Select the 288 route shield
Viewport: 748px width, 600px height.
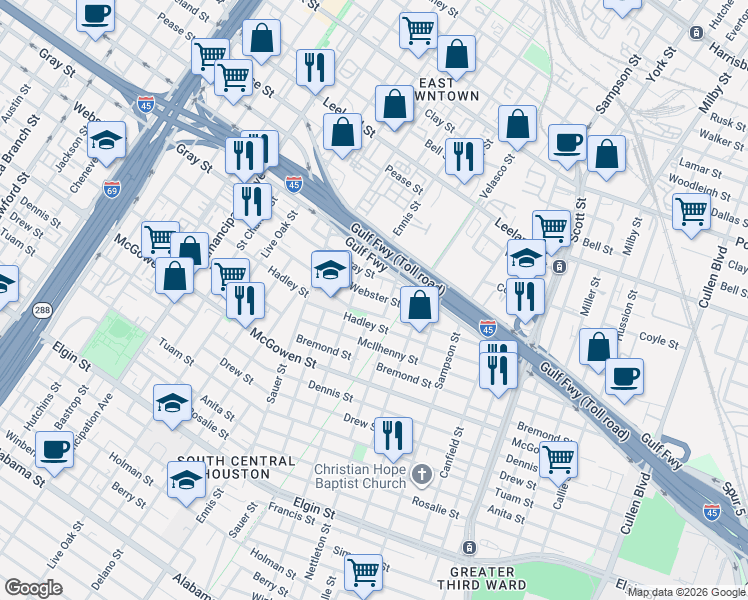coord(42,310)
